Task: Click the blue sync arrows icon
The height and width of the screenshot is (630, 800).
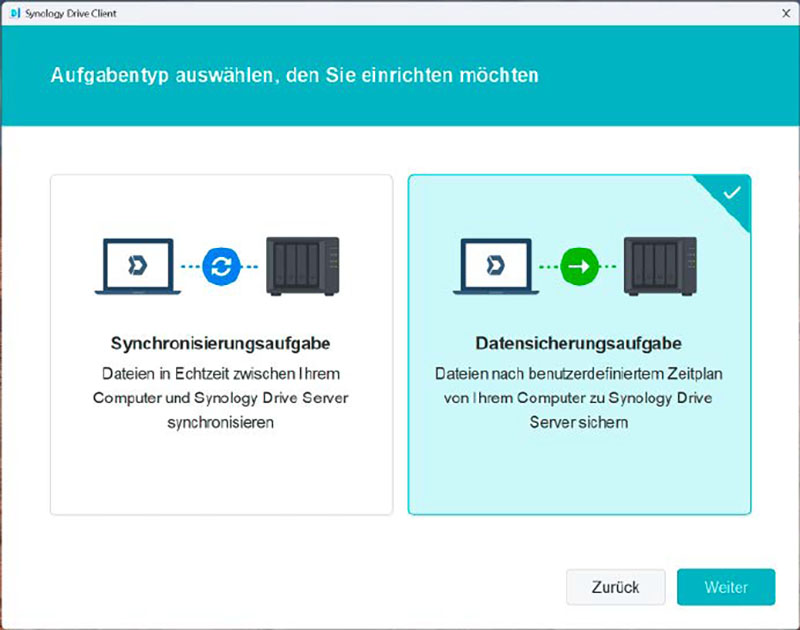Action: (x=221, y=267)
